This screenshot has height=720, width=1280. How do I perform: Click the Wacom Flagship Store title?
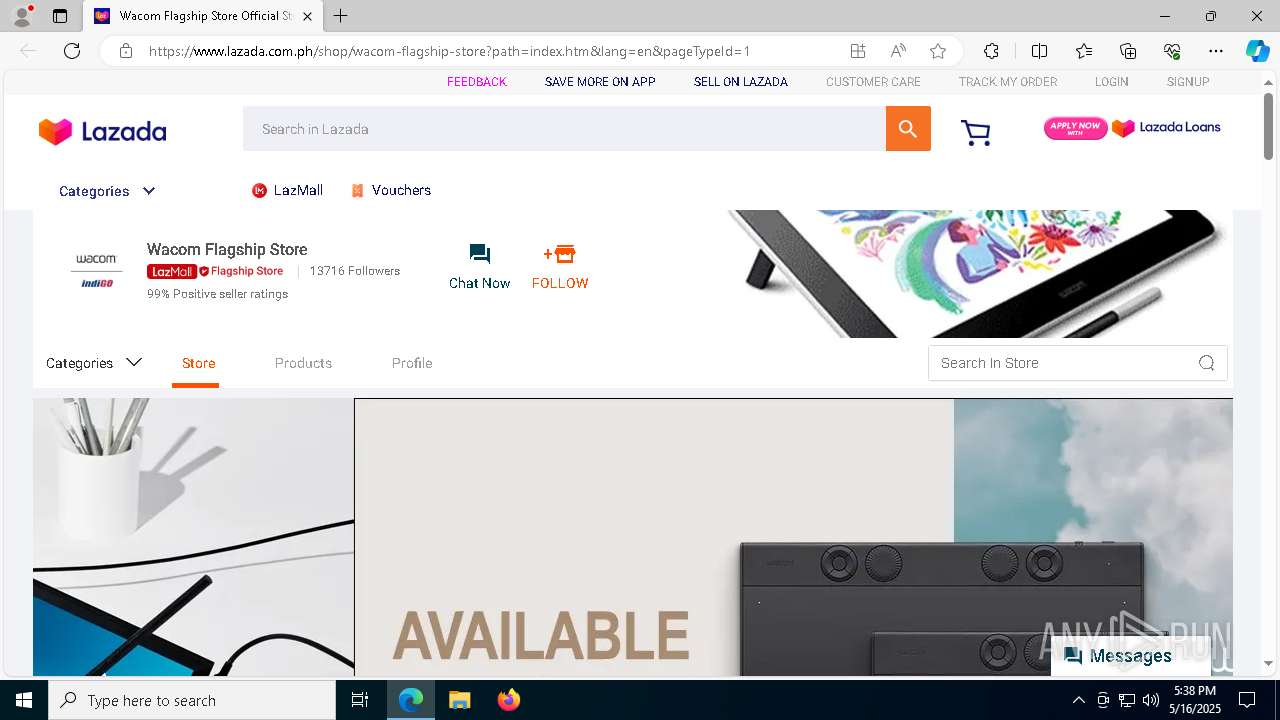(227, 249)
